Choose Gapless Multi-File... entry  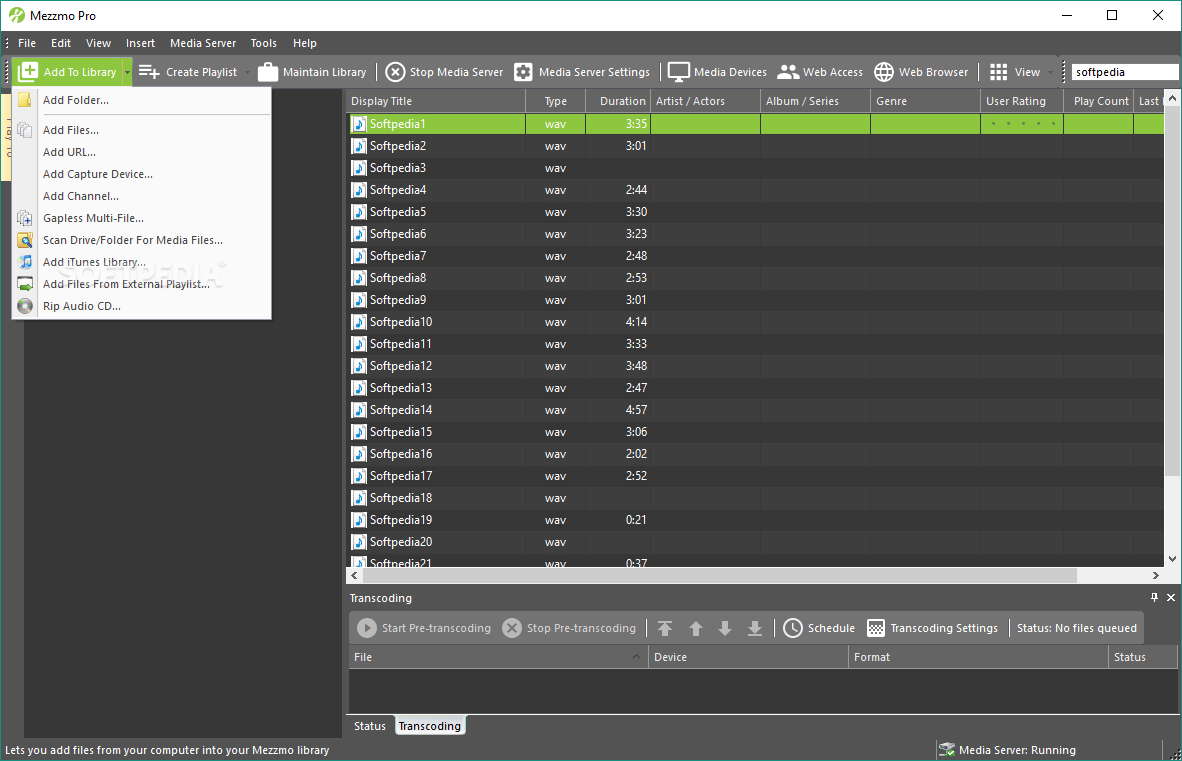point(142,218)
